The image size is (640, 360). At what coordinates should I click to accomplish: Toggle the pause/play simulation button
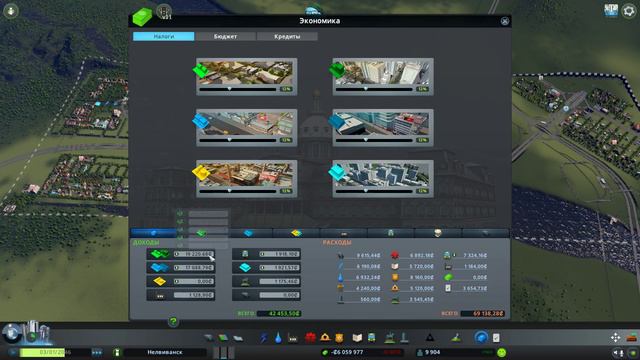pos(13,352)
